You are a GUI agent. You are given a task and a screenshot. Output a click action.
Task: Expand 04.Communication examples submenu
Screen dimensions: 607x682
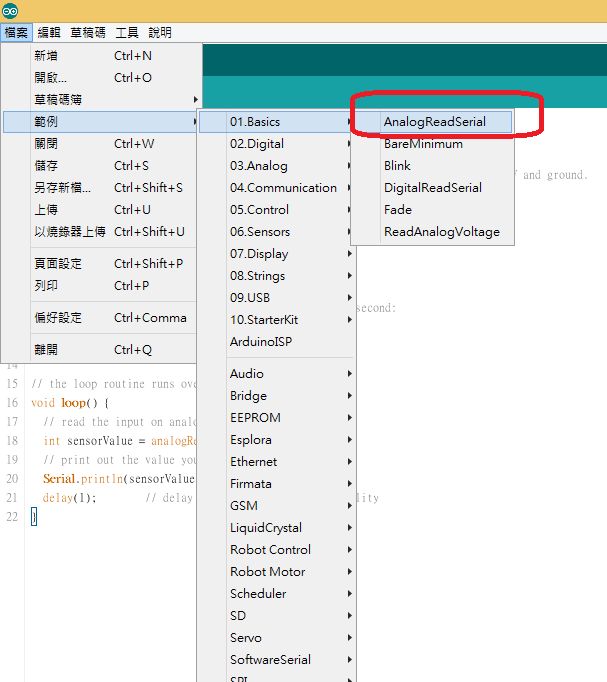pos(276,188)
